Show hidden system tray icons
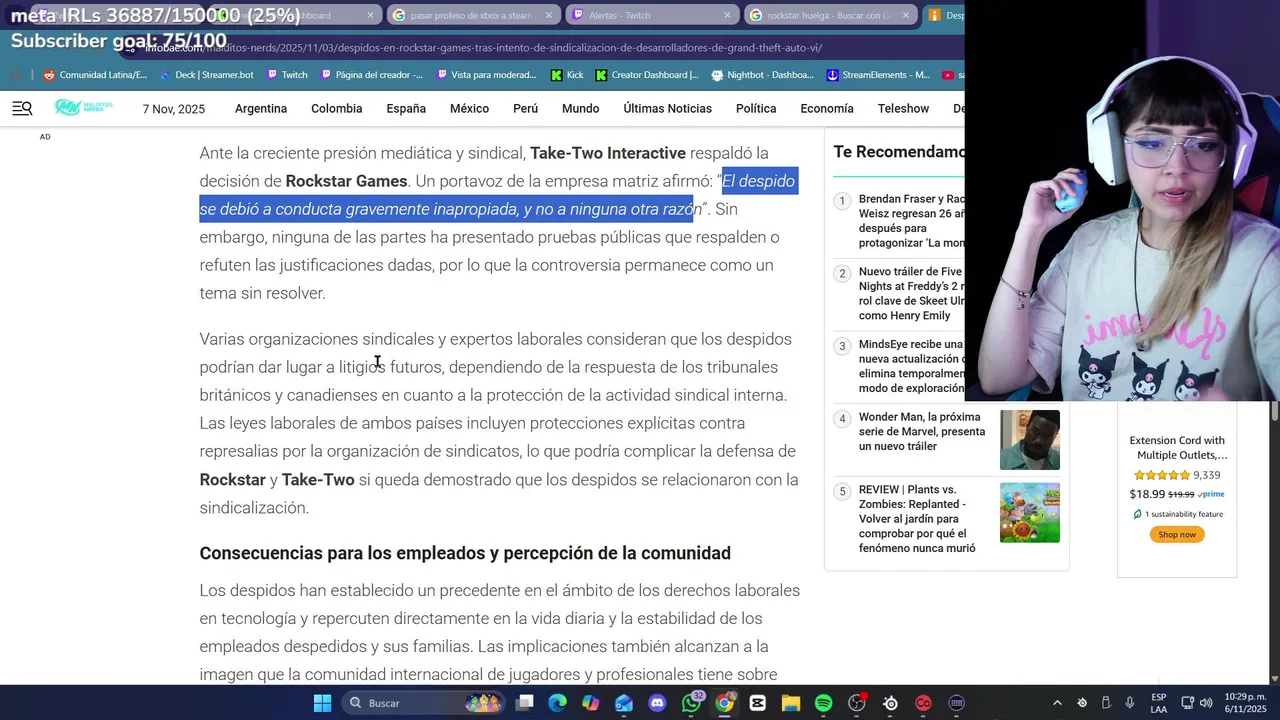Viewport: 1280px width, 720px height. (x=1057, y=703)
